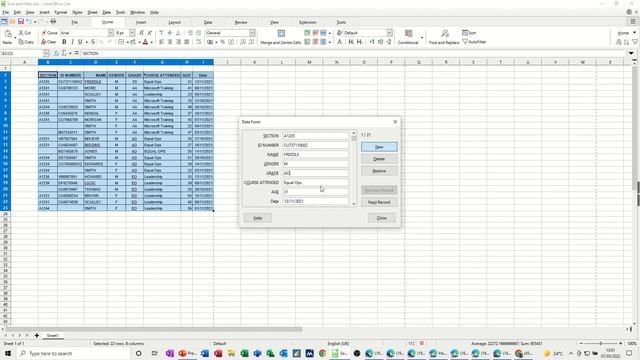The width and height of the screenshot is (640, 360).
Task: Click the Data Form vertical scrollbar
Action: [x=353, y=168]
